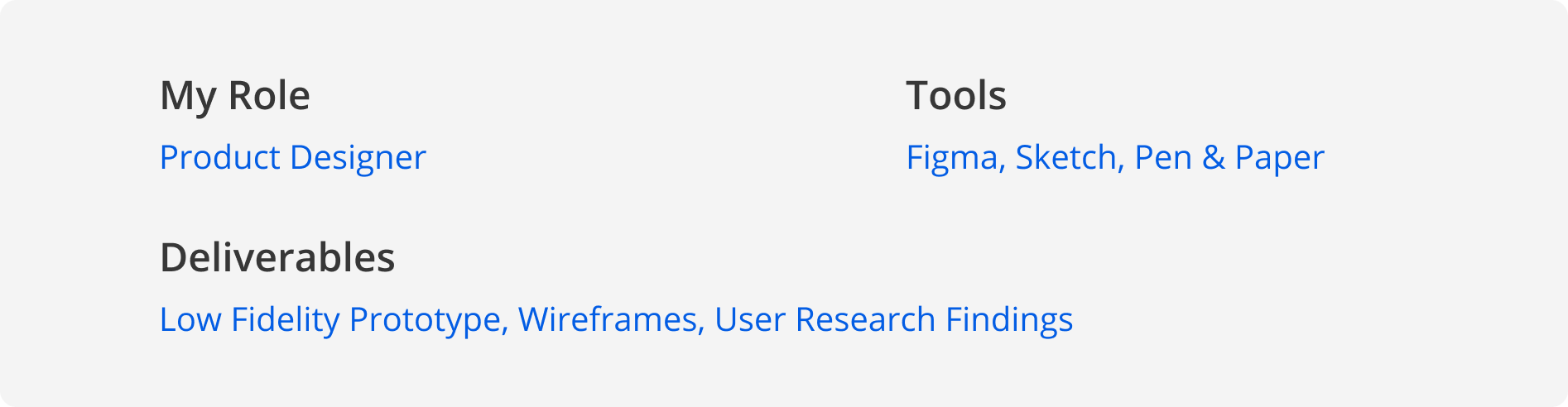This screenshot has width=1568, height=407.
Task: Click the ampersand between Pen and Paper
Action: coord(1214,158)
